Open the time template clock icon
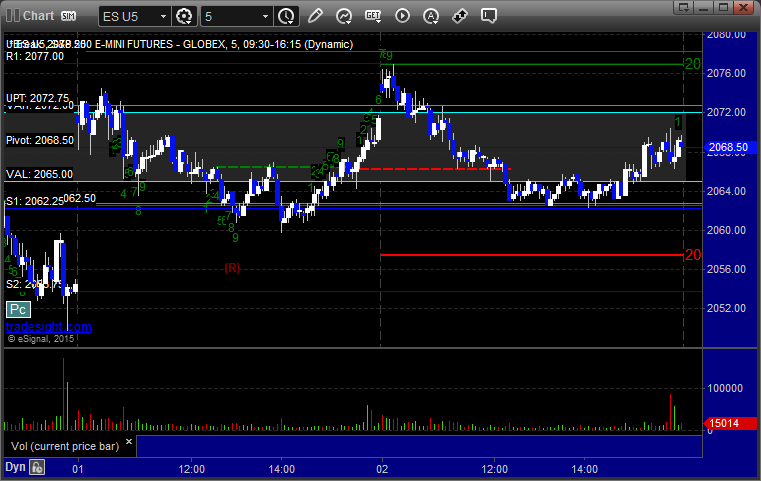 click(286, 17)
